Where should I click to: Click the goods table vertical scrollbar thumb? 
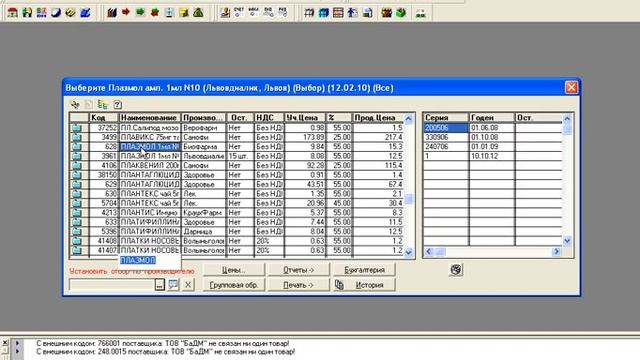[x=409, y=199]
